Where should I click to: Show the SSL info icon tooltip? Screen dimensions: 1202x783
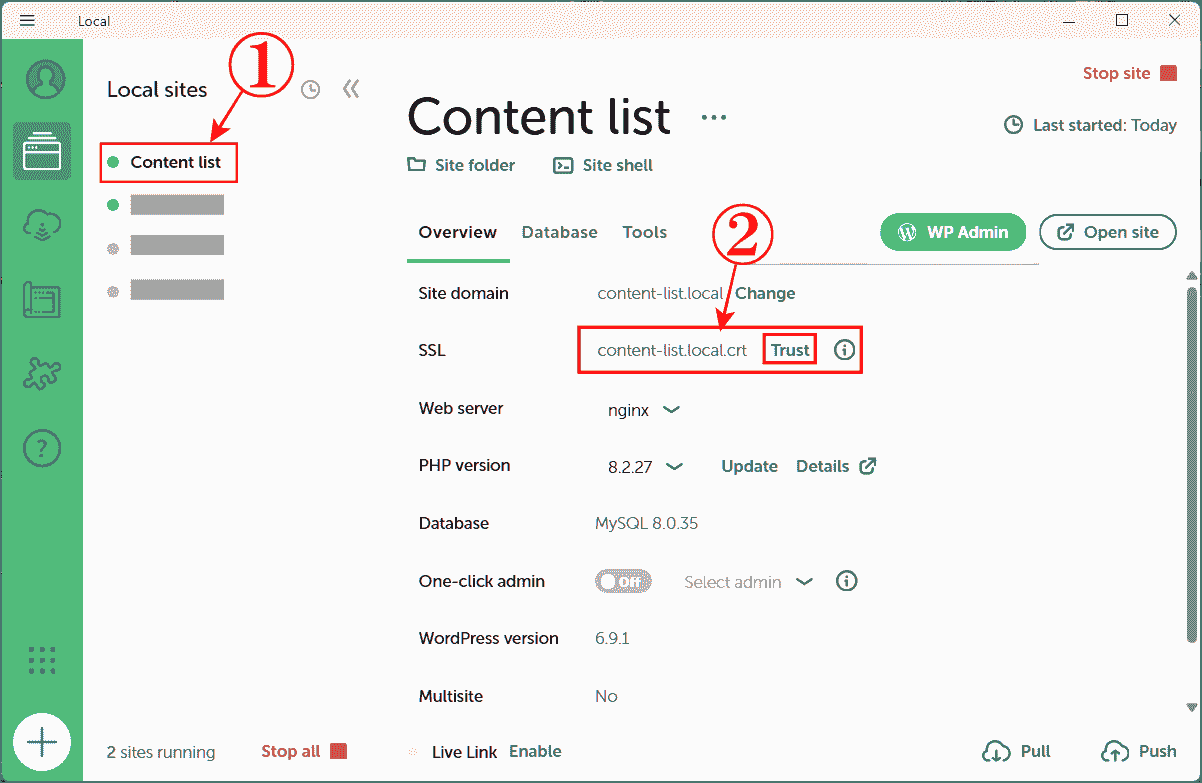point(845,350)
